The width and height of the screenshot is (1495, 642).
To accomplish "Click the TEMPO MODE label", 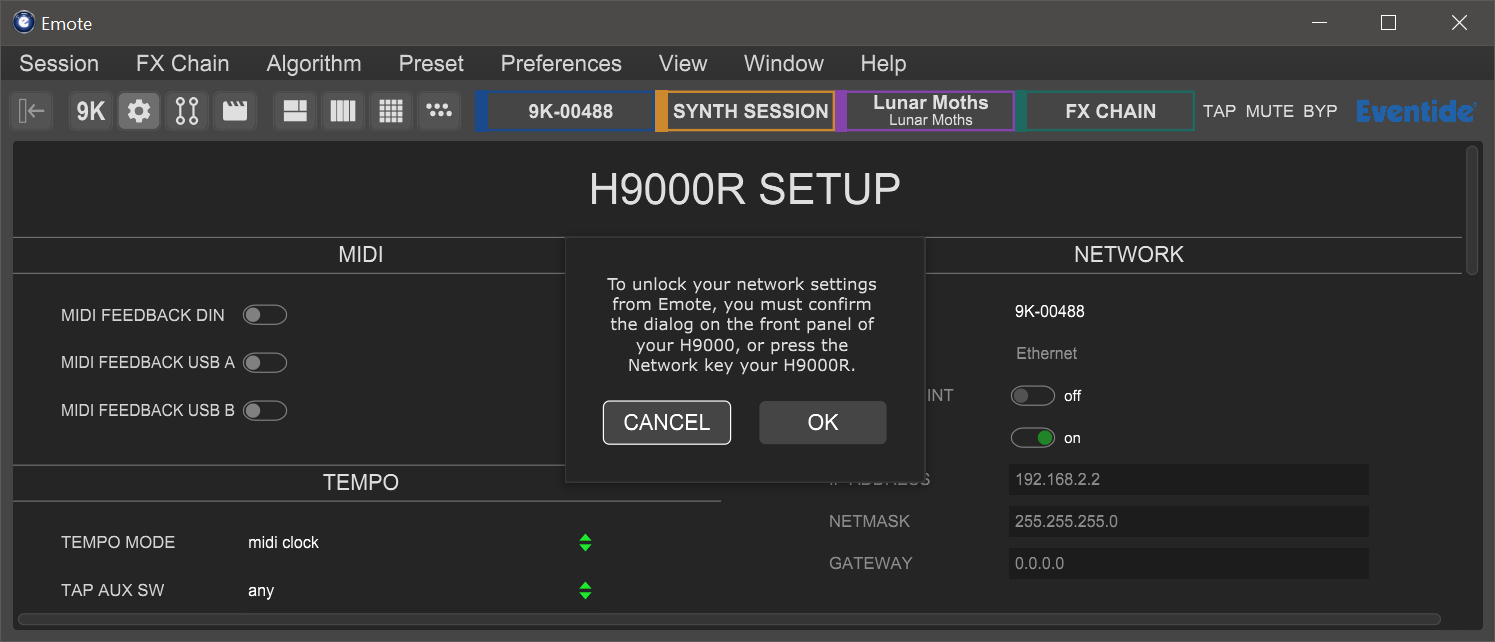I will 118,543.
